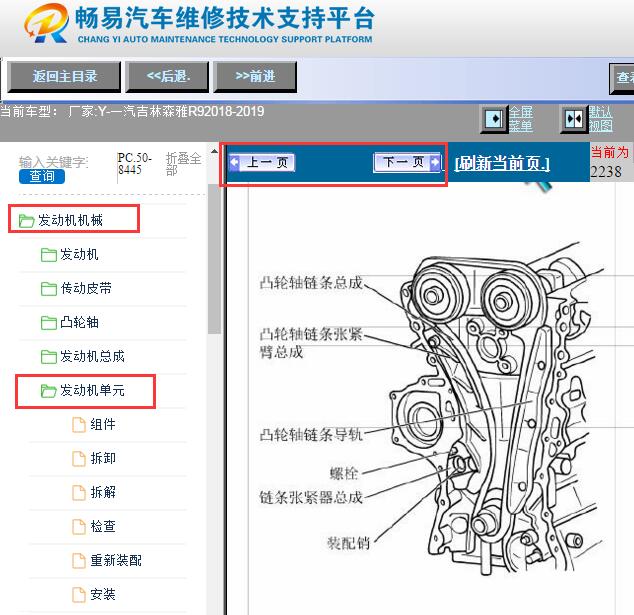Click the folder icon beside 发动机
Image resolution: width=634 pixels, height=615 pixels.
(49, 255)
